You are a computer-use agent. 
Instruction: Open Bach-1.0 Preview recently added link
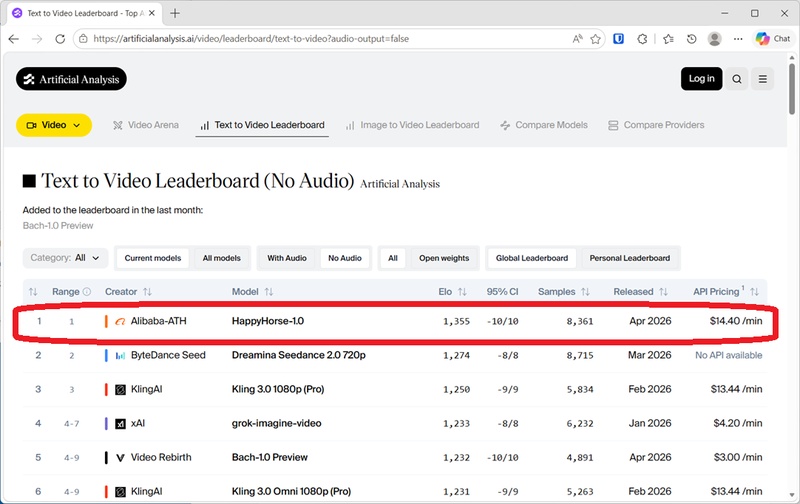58,225
